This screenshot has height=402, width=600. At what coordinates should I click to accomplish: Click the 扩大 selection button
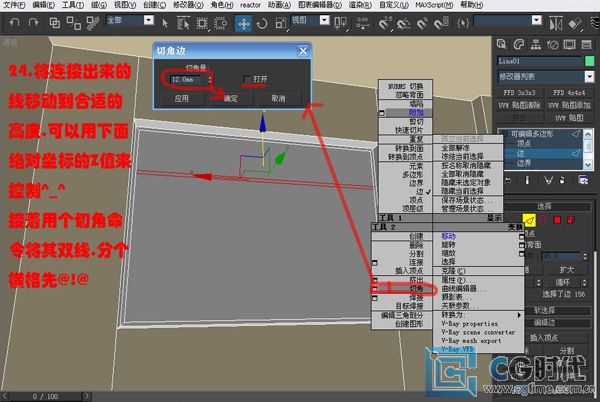tap(566, 270)
